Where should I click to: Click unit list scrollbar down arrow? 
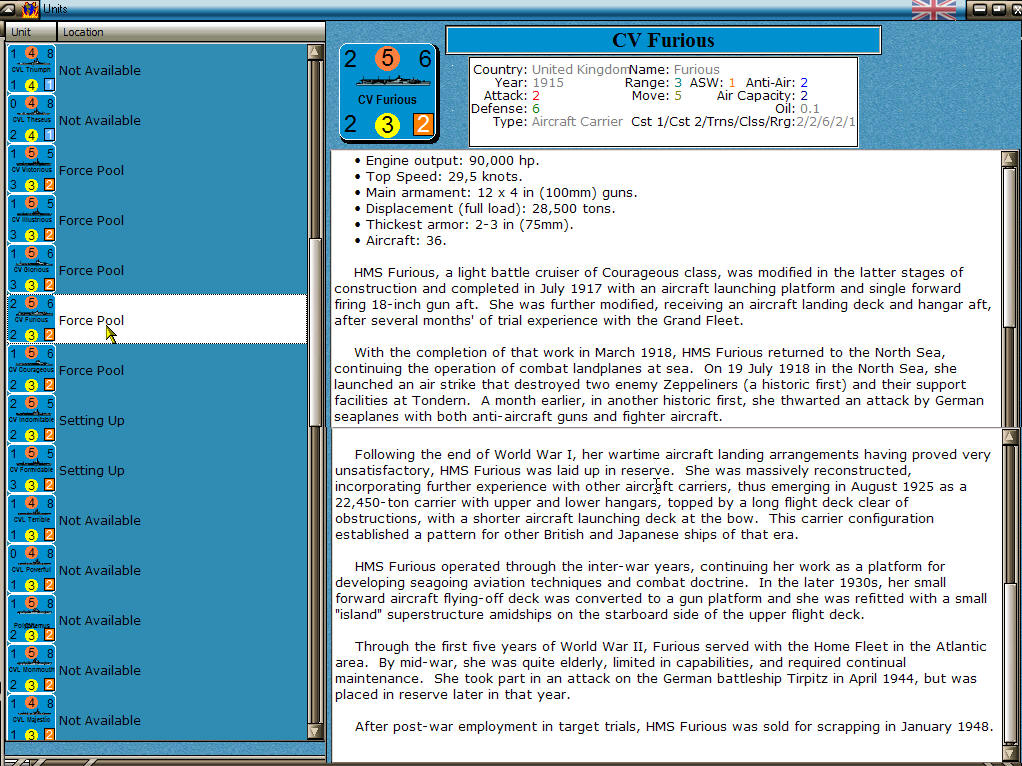315,732
